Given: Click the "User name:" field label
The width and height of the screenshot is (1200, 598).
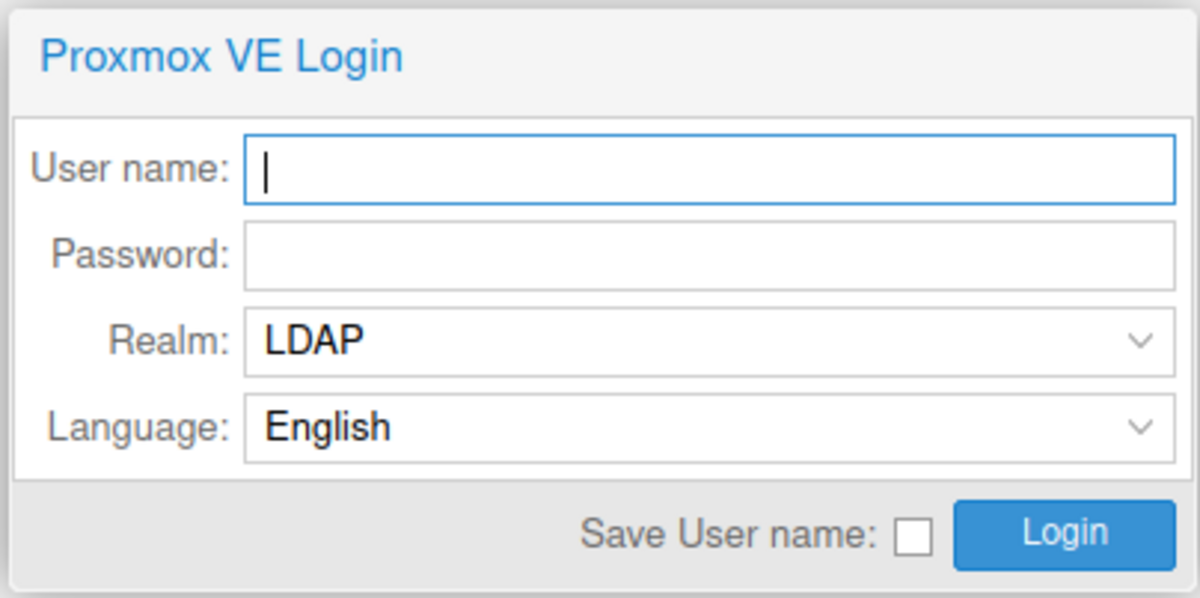Looking at the screenshot, I should click(130, 169).
